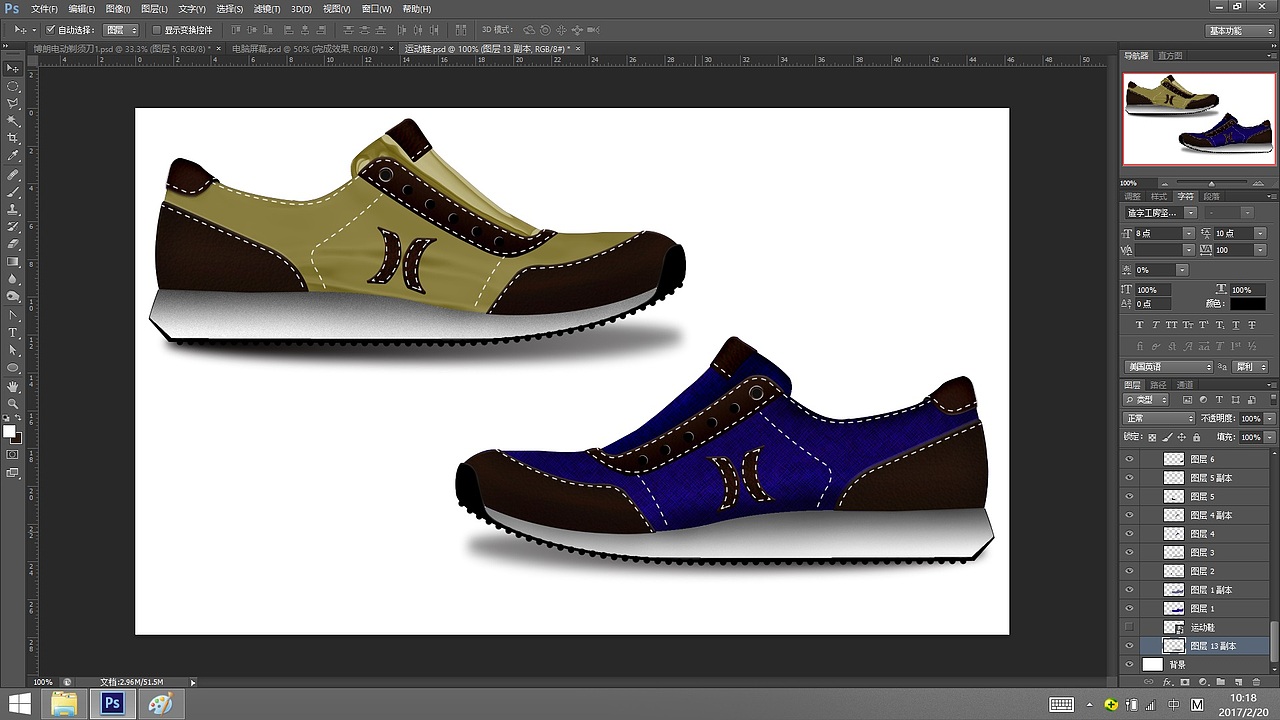Create a new layer group
Image resolution: width=1280 pixels, height=720 pixels.
pos(1220,682)
